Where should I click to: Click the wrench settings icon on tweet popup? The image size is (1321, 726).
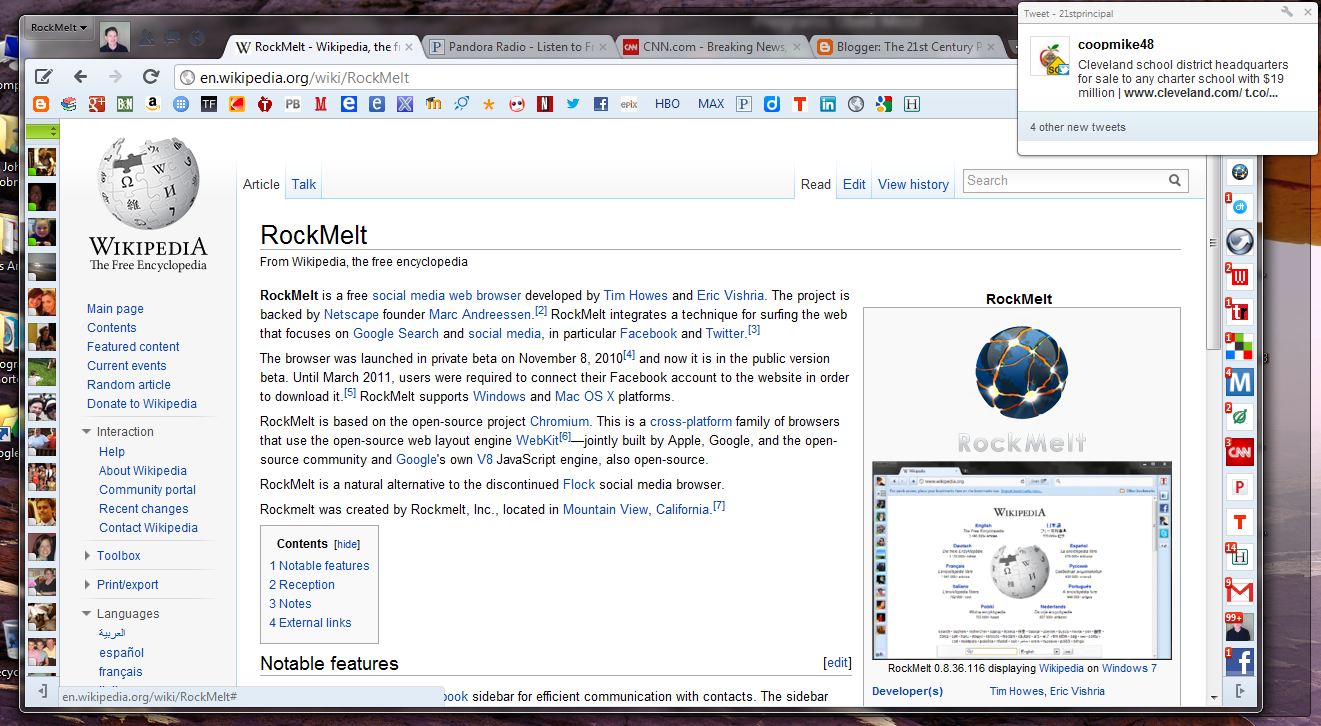(x=1287, y=12)
